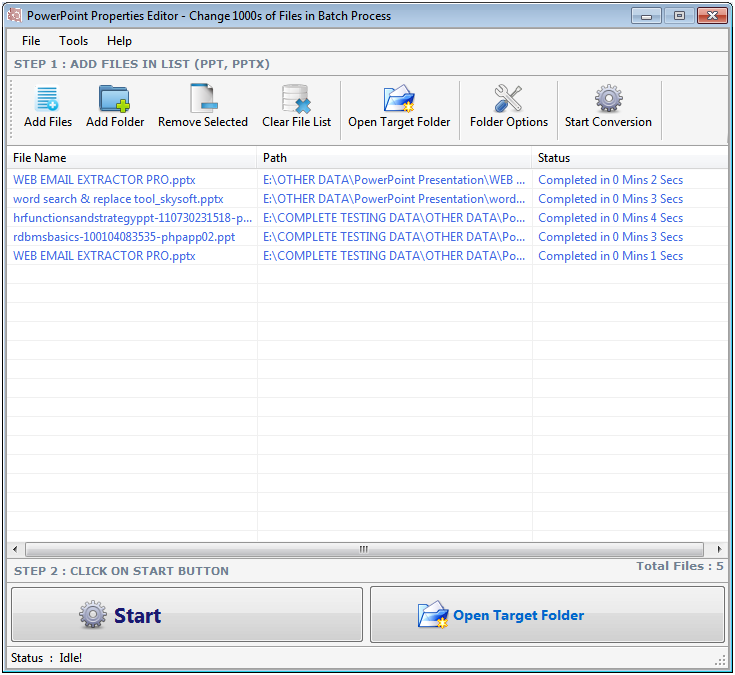Click the bottom Open Target Folder button
Screen dimensions: 735x675
pyautogui.click(x=548, y=615)
